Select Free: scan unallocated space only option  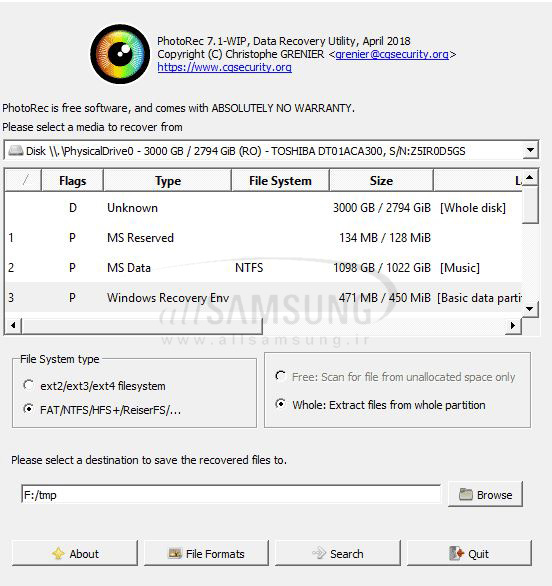pos(281,376)
